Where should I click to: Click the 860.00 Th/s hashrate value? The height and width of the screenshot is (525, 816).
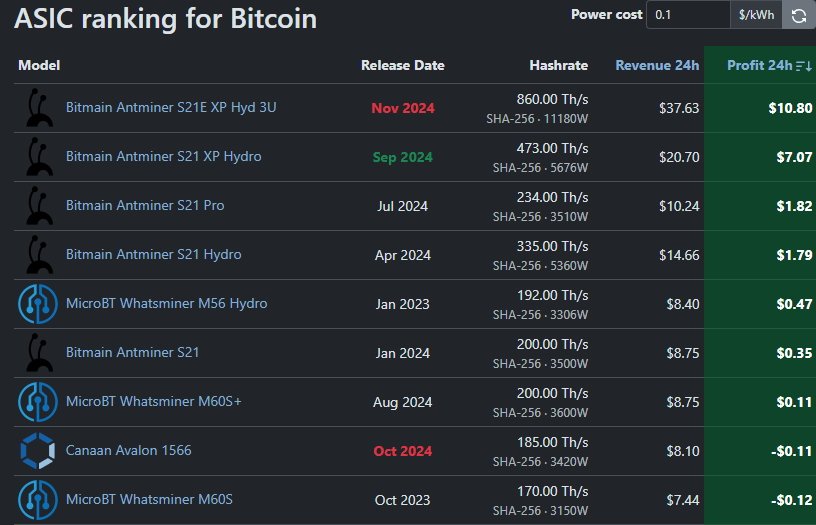click(x=552, y=99)
